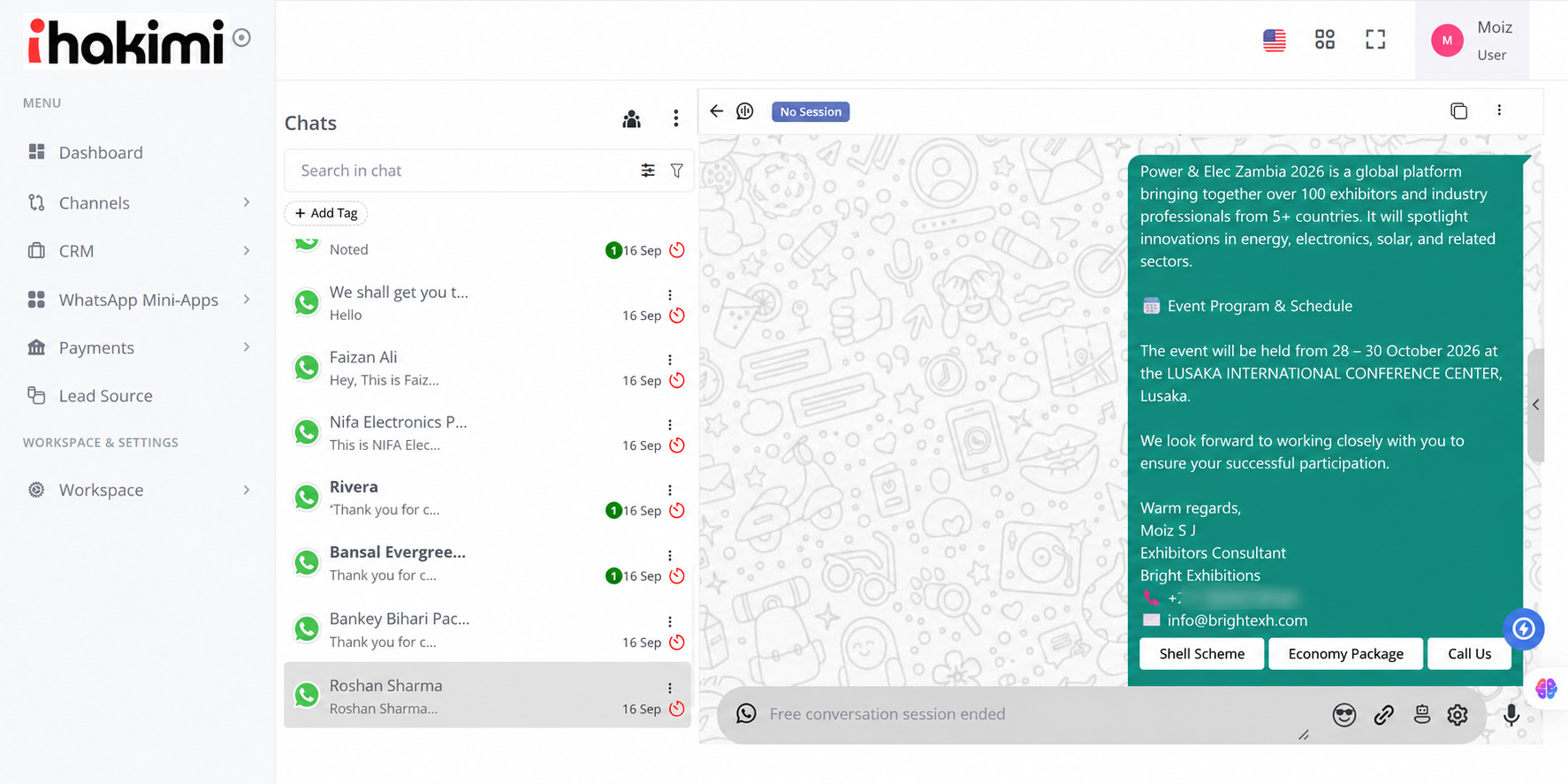Open Moiz user profile menu
Screen dimensions: 1568x784
[x=1473, y=41]
